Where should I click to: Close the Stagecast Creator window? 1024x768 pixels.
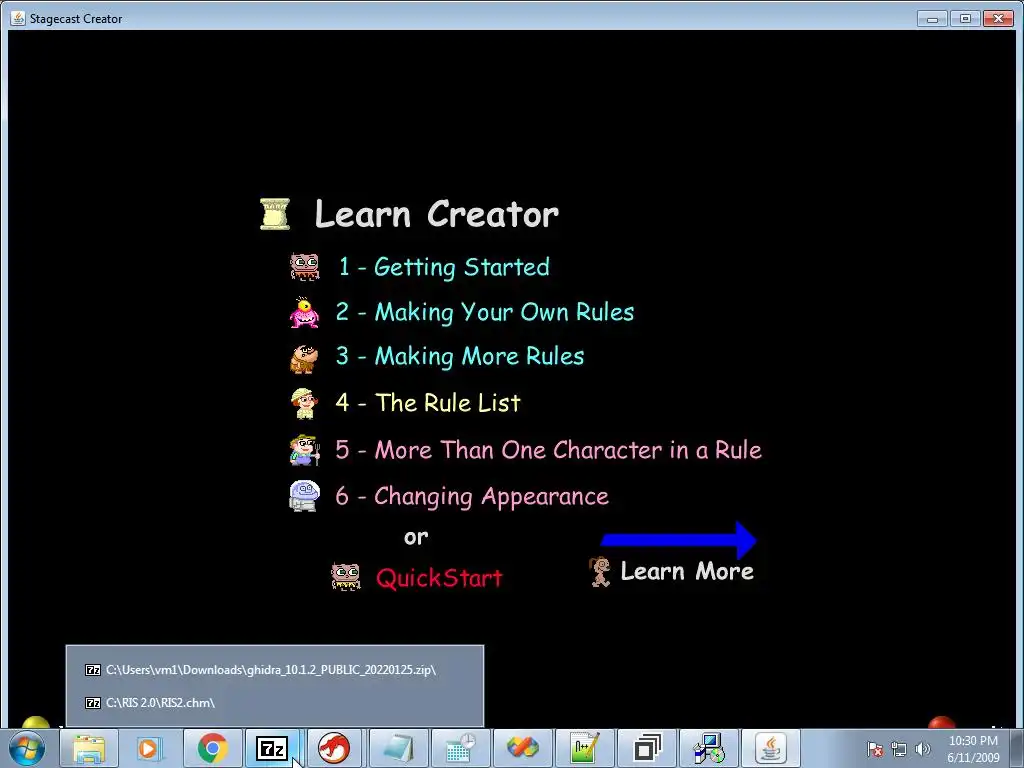[998, 18]
